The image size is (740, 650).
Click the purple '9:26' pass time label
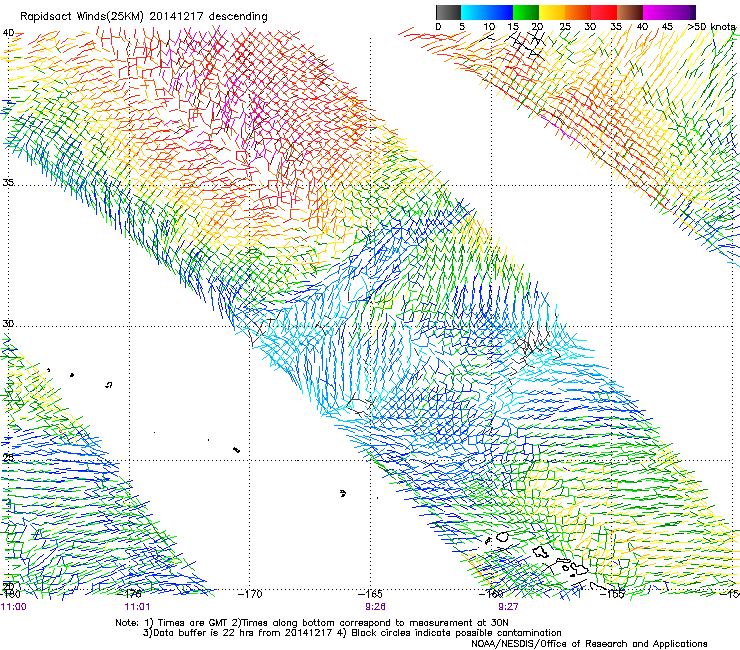pyautogui.click(x=375, y=607)
